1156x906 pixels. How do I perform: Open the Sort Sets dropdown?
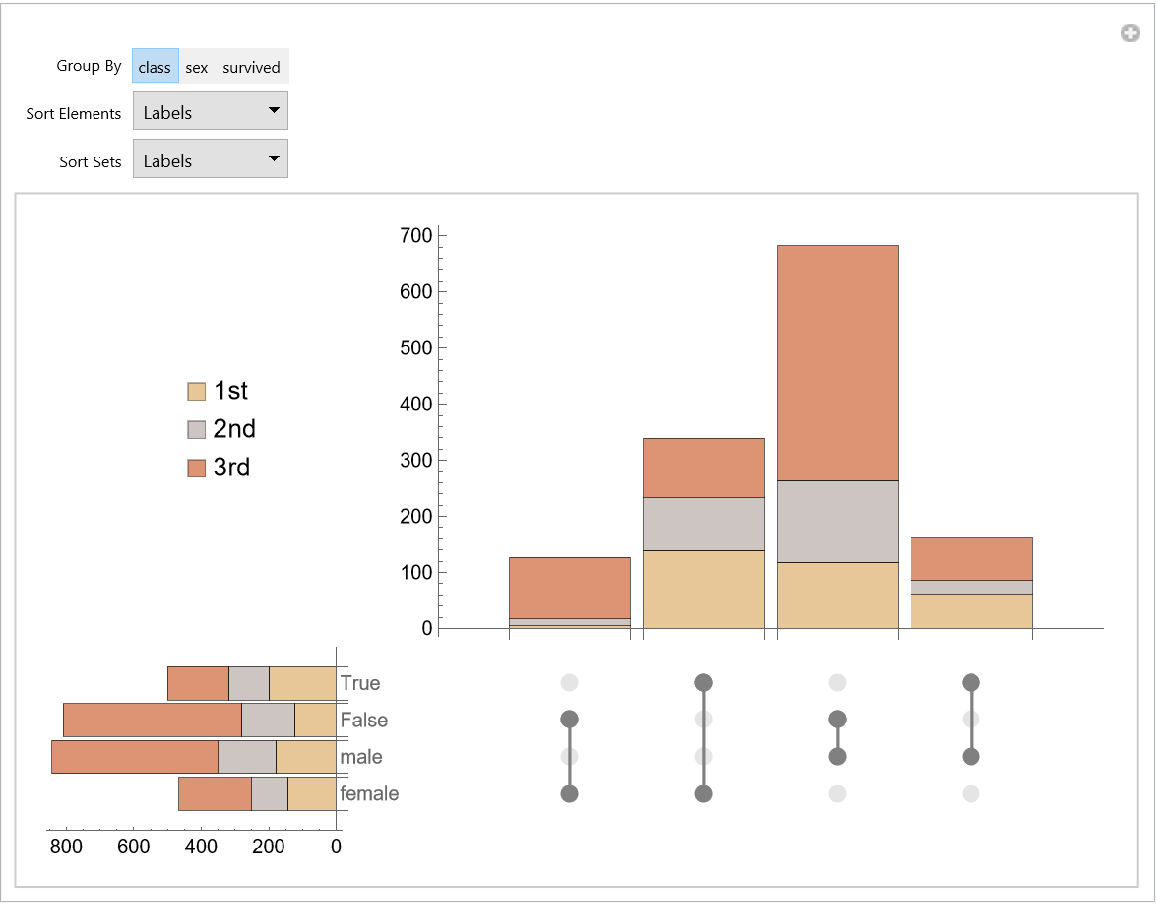pyautogui.click(x=210, y=160)
